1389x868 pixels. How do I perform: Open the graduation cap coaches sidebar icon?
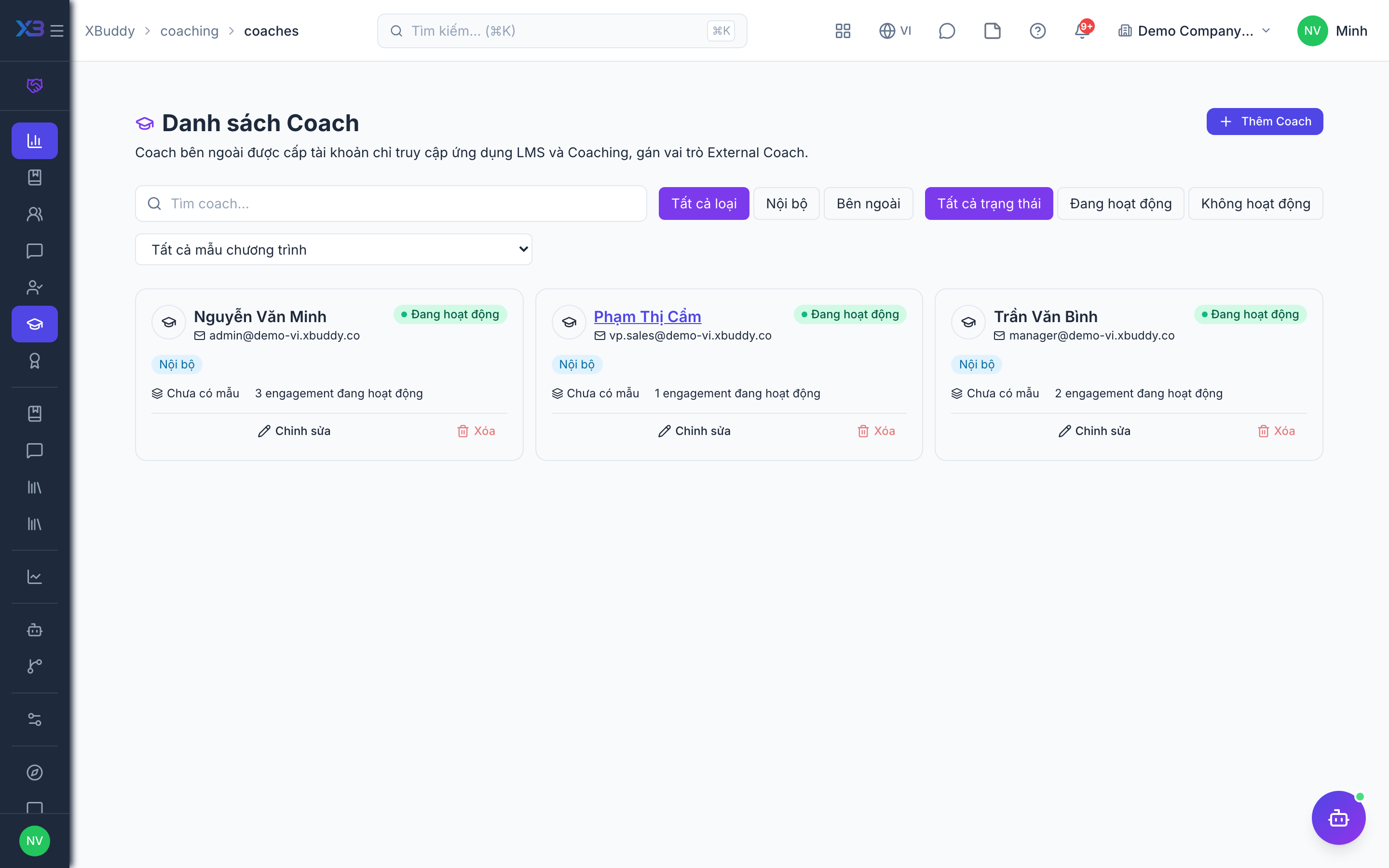(34, 324)
